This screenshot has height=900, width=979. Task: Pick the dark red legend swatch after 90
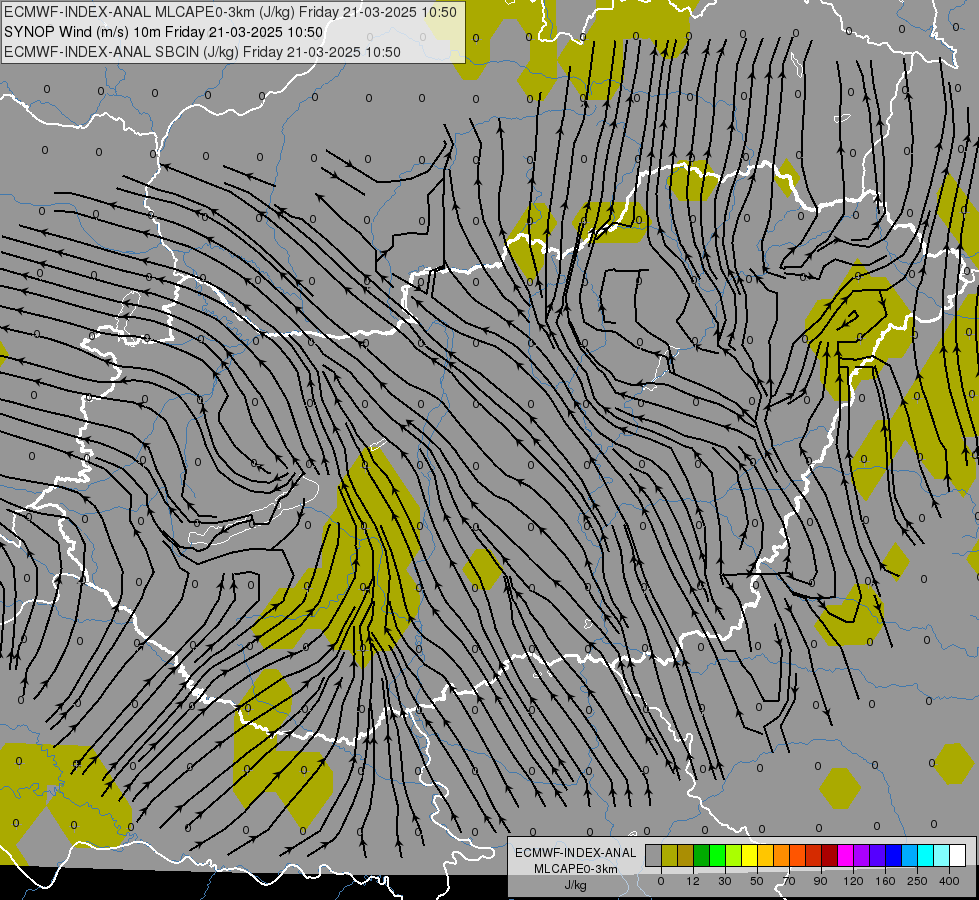coord(830,856)
